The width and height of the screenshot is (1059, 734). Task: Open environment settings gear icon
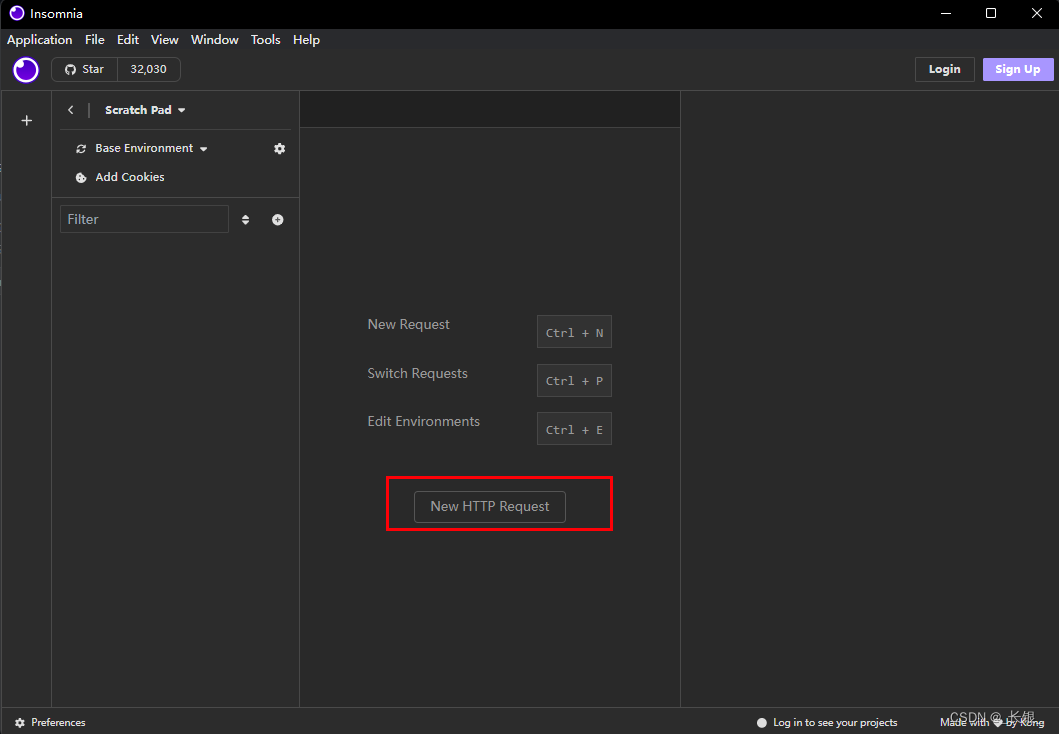click(x=279, y=149)
